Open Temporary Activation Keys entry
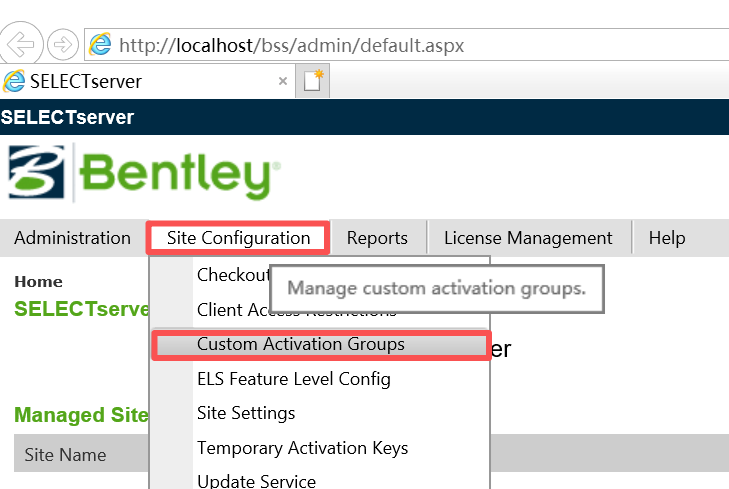This screenshot has height=489, width=729. coord(302,448)
